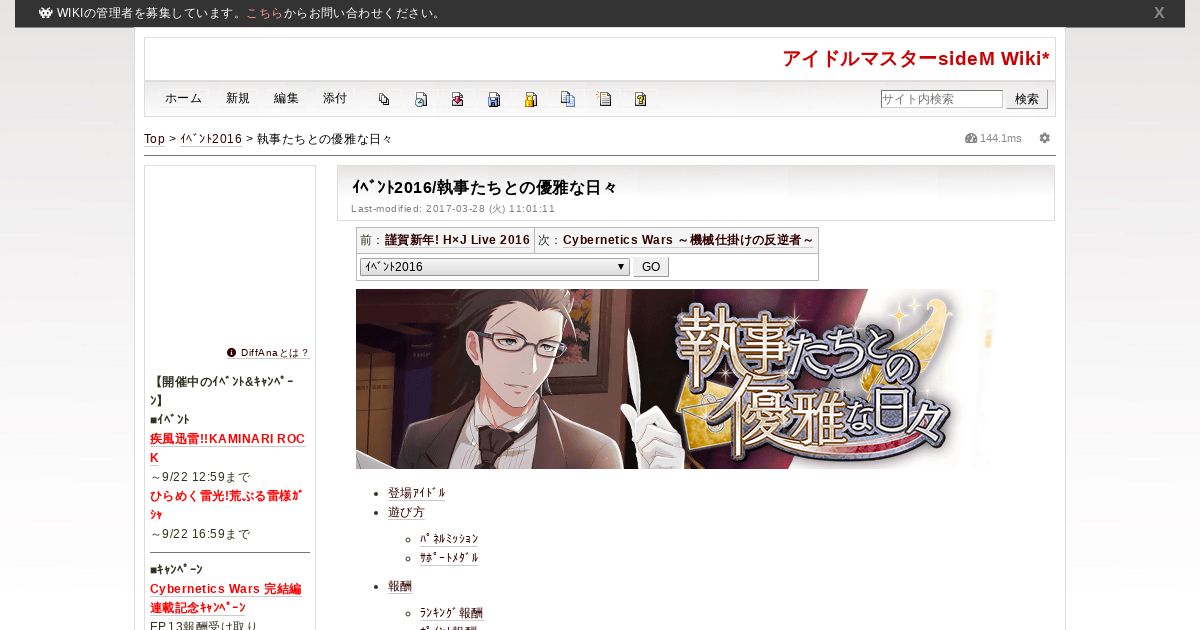Image resolution: width=1200 pixels, height=630 pixels.
Task: Go to Top in breadcrumb
Action: click(x=154, y=139)
